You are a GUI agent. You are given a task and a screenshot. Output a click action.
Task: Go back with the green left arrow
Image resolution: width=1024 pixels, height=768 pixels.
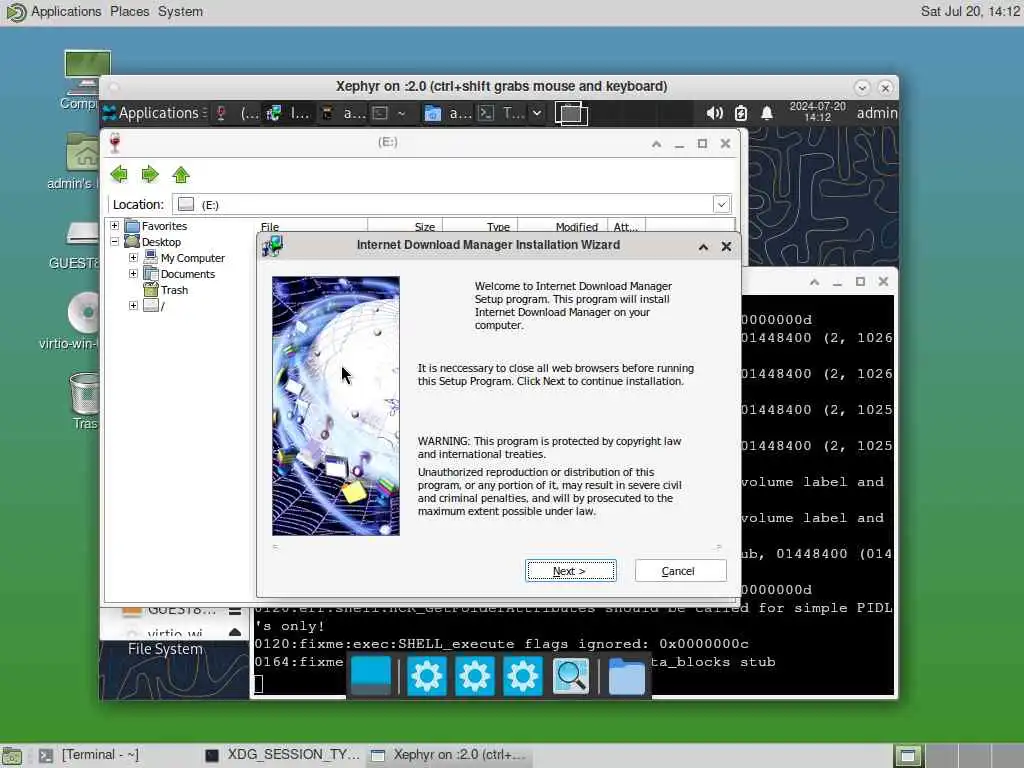coord(119,174)
